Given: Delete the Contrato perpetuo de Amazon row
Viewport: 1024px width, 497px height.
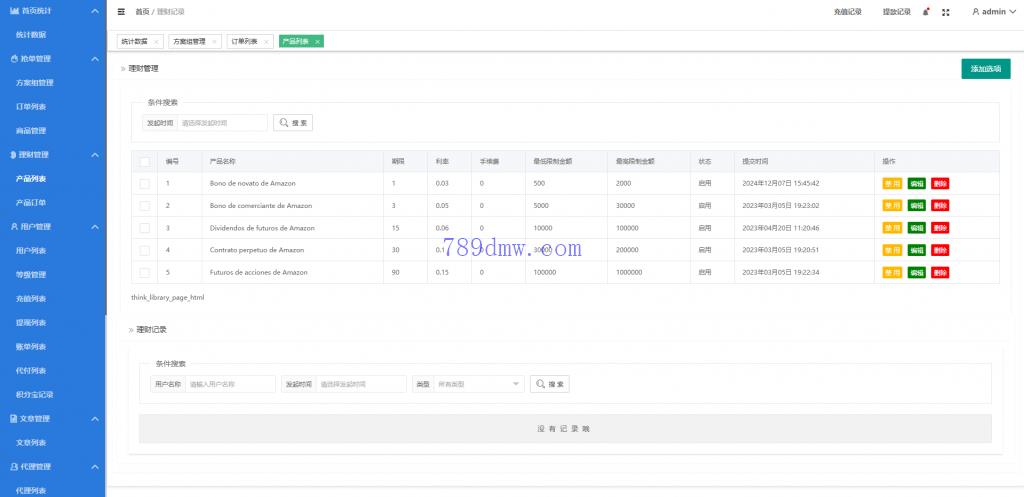Looking at the screenshot, I should [940, 250].
